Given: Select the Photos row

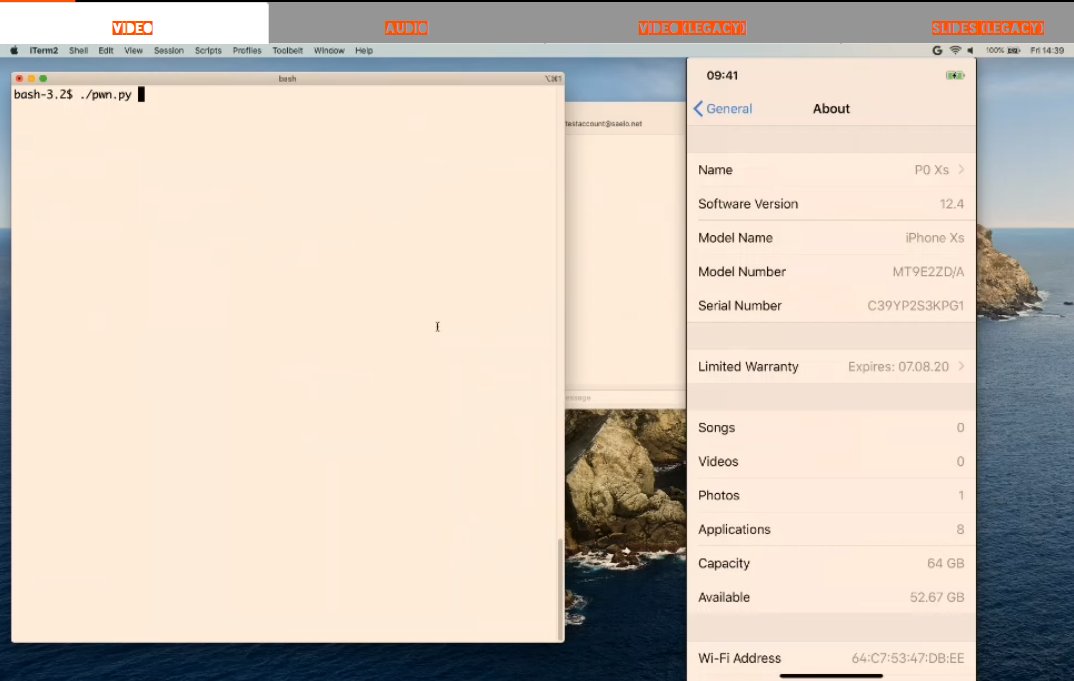Looking at the screenshot, I should pos(831,495).
